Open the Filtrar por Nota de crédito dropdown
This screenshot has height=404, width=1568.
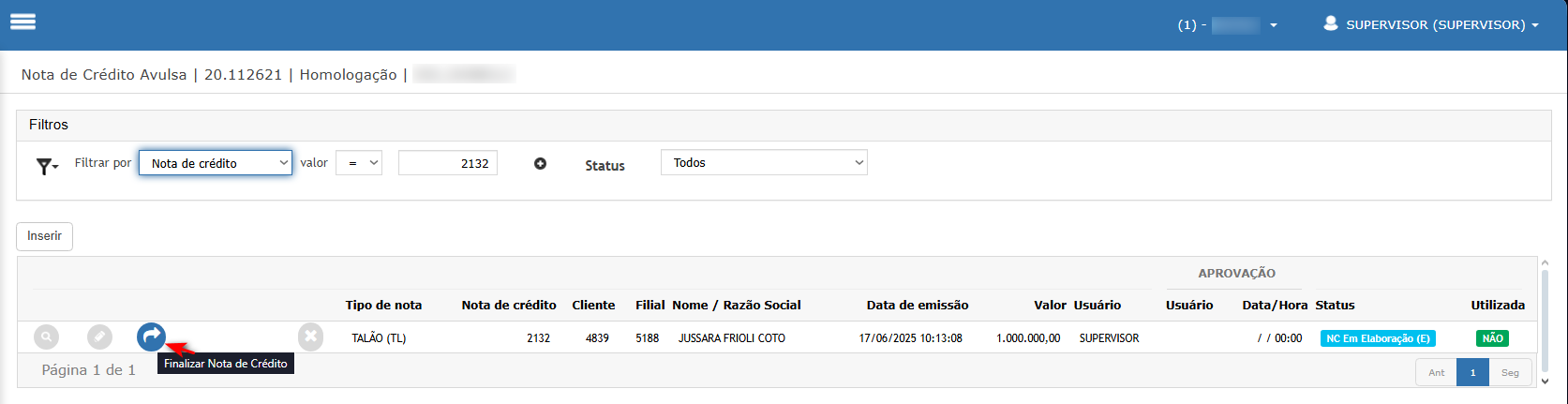coord(216,163)
